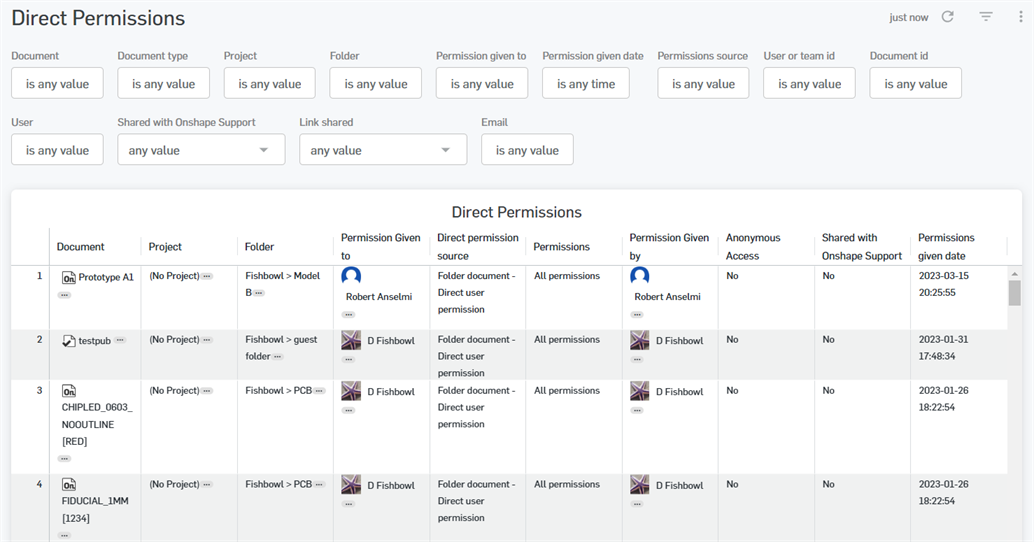Screen dimensions: 1034x542
Task: Open the Document id filter value
Action: pos(915,83)
